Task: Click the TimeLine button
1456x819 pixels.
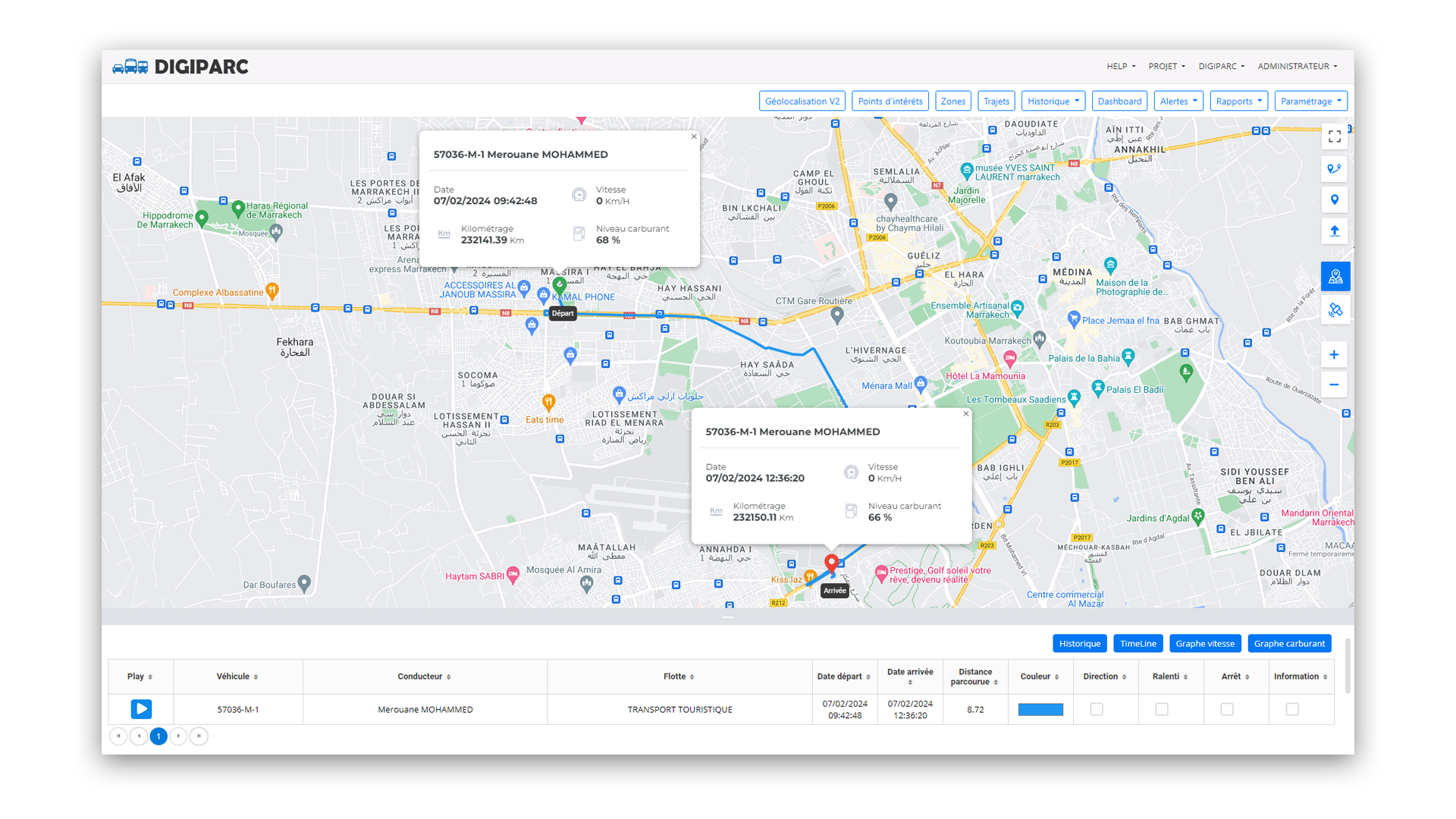Action: 1138,644
